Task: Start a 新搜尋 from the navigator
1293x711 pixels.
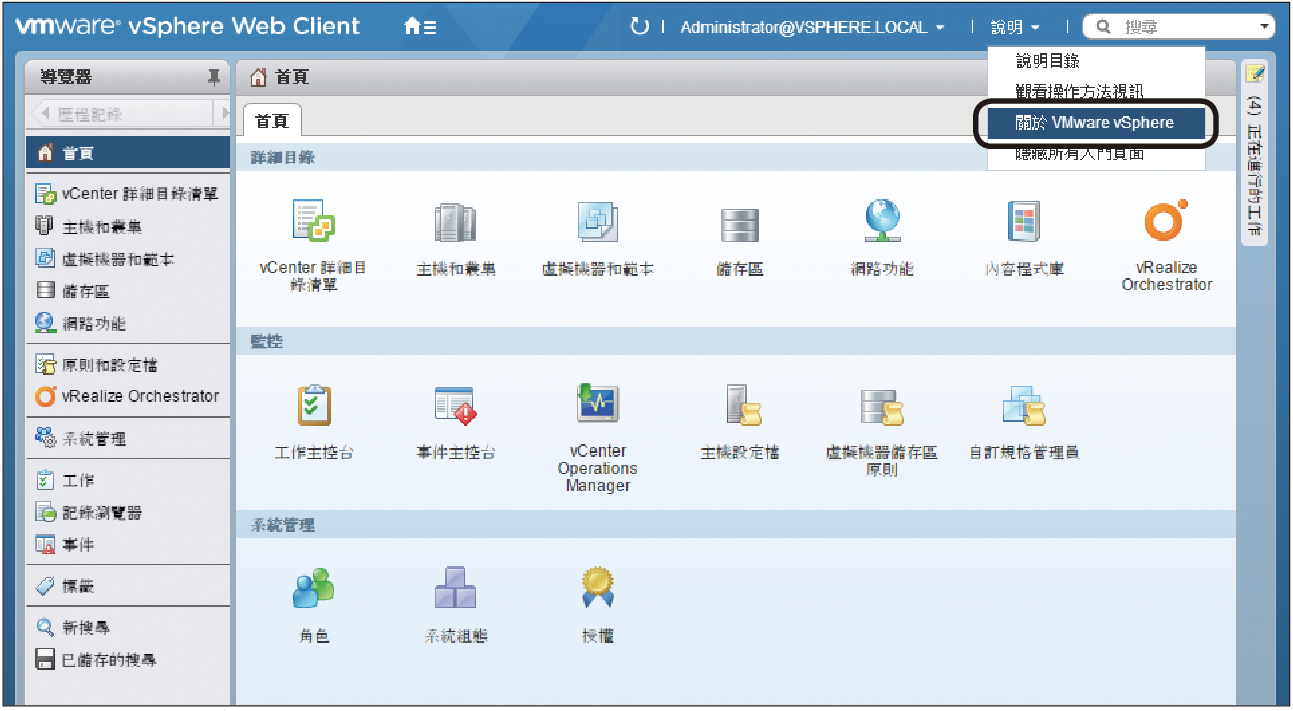Action: 129,628
